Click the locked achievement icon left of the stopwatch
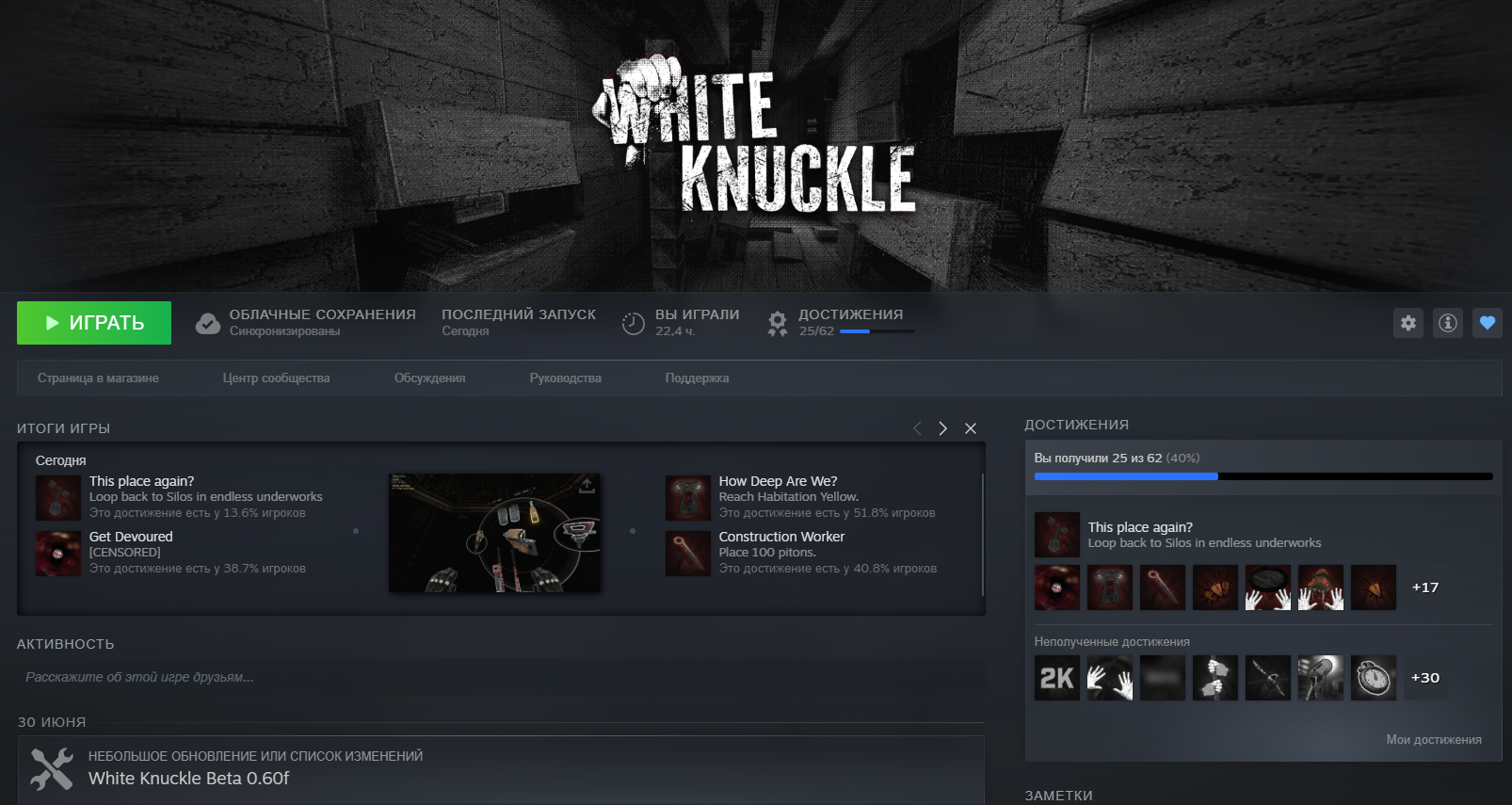Screen dimensions: 1512x805 (x=1321, y=678)
